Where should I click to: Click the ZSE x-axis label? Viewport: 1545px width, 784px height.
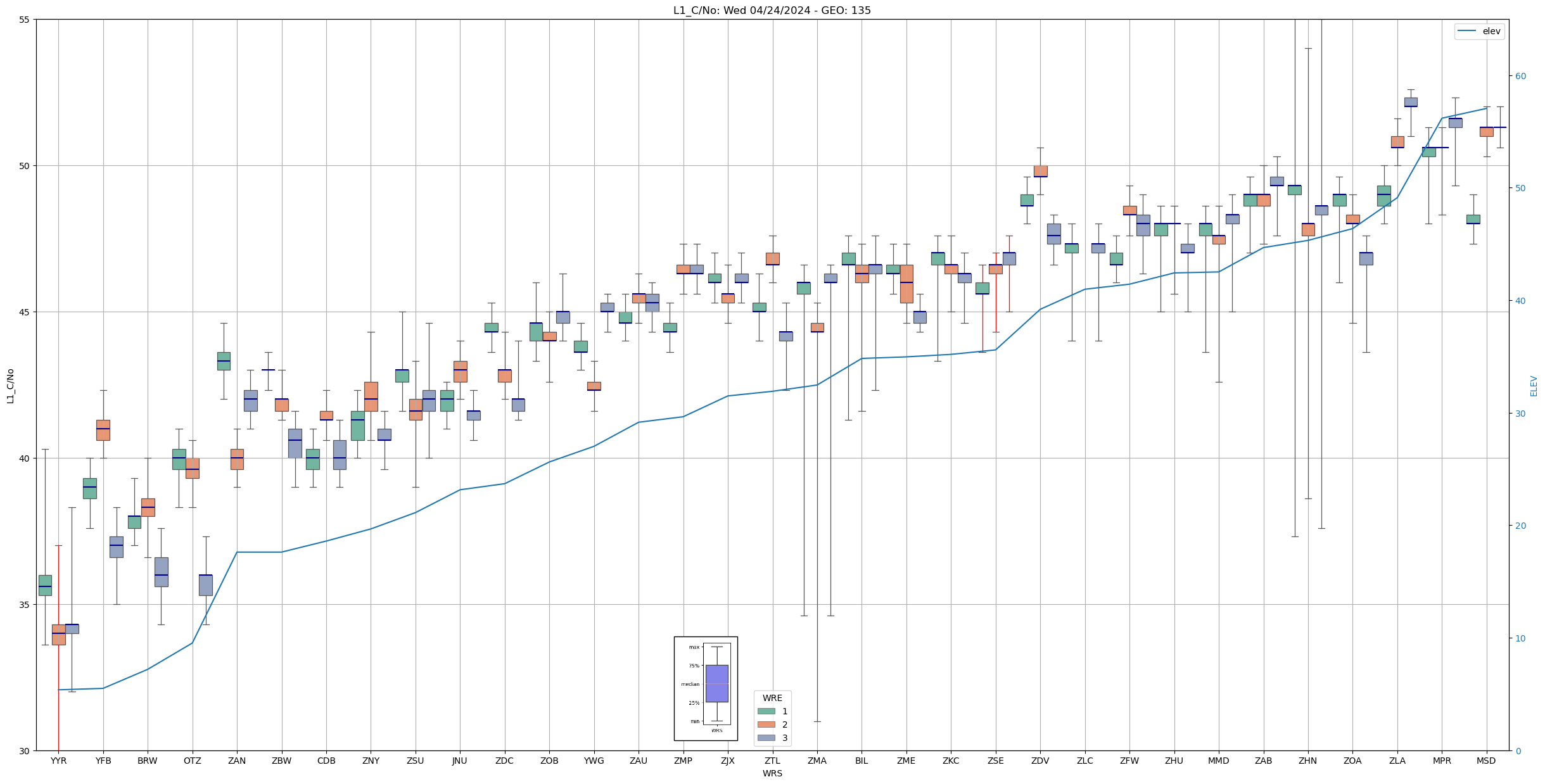click(996, 761)
